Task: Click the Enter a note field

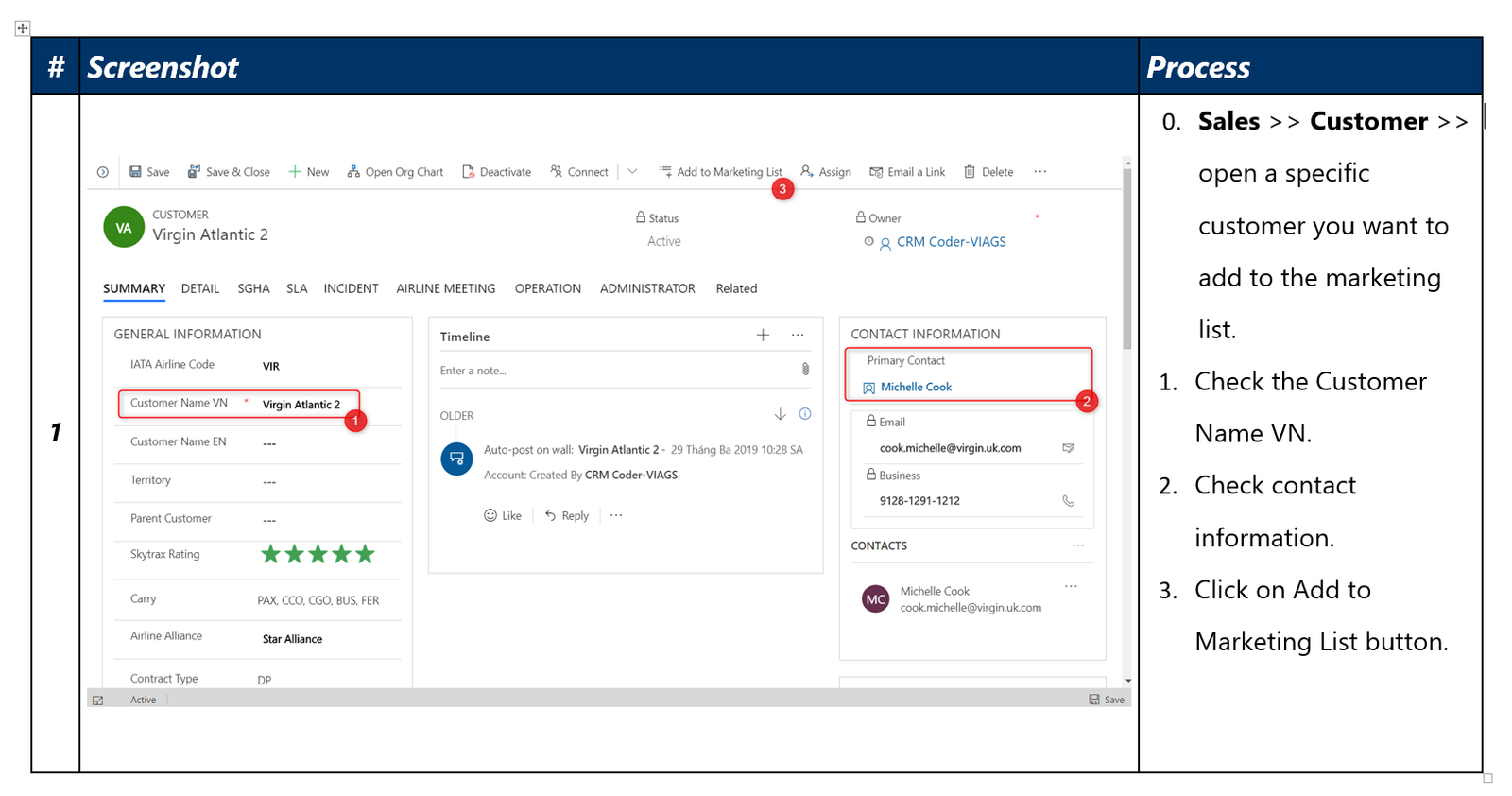Action: (614, 371)
